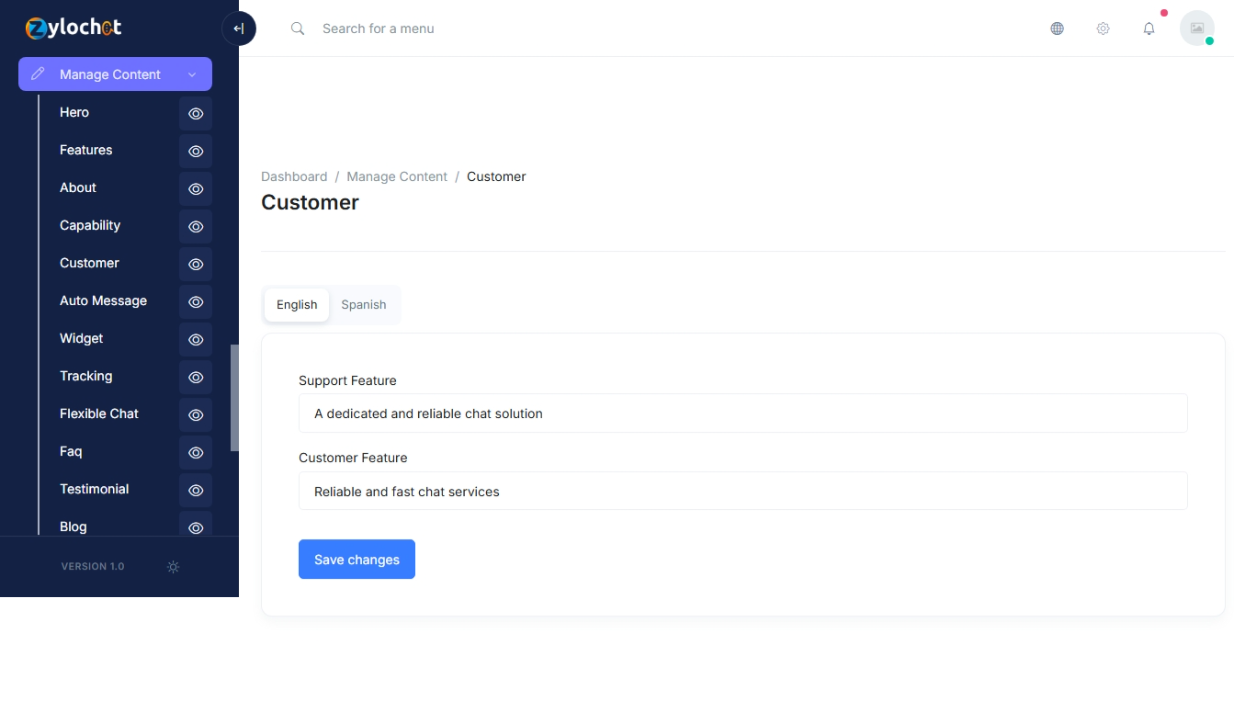
Task: Toggle visibility of Faq section
Action: tap(196, 453)
